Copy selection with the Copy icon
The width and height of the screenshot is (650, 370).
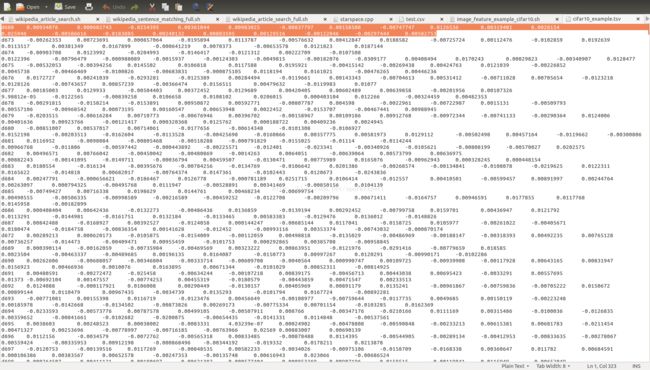click(165, 7)
